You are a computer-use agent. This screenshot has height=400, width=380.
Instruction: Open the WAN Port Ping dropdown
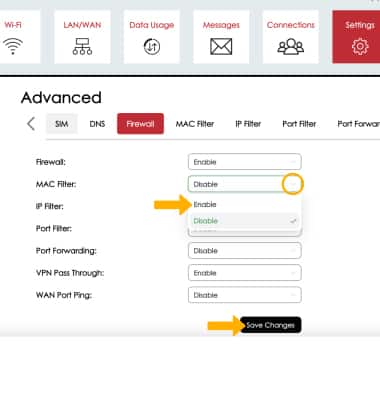[245, 295]
